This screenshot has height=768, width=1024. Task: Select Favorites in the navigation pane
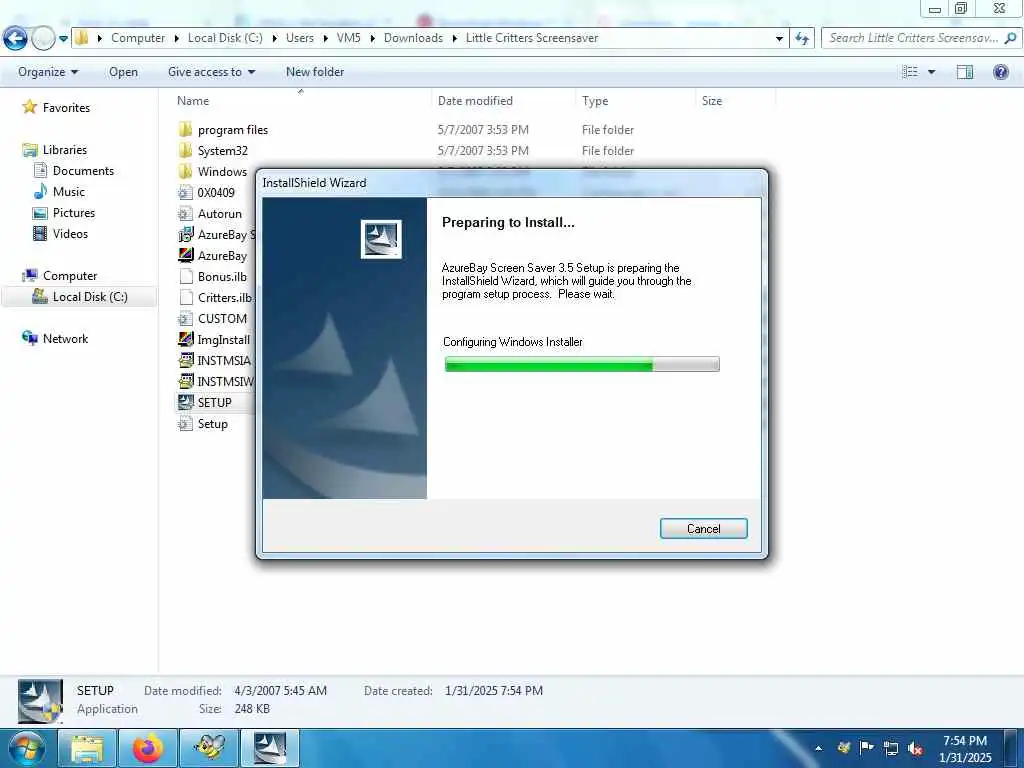tap(66, 108)
